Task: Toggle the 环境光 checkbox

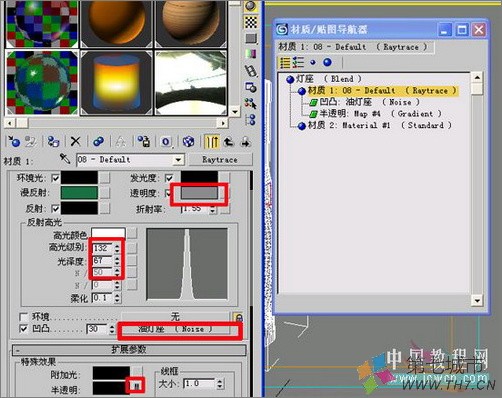Action: tap(55, 178)
